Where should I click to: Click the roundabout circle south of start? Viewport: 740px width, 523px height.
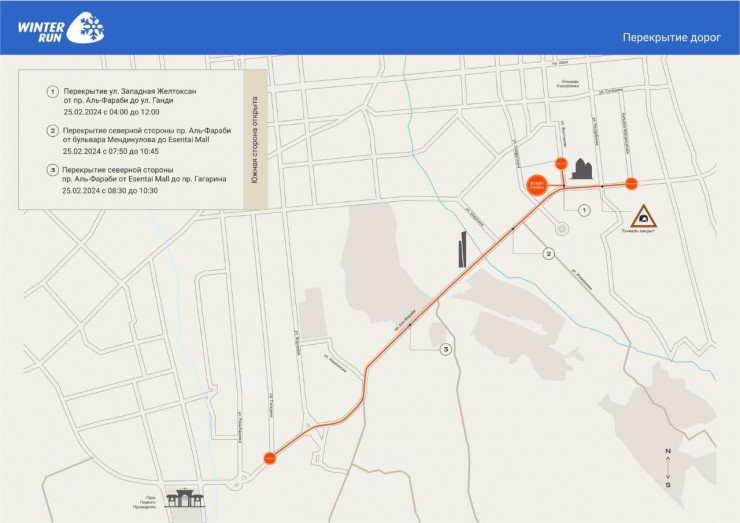click(x=561, y=228)
